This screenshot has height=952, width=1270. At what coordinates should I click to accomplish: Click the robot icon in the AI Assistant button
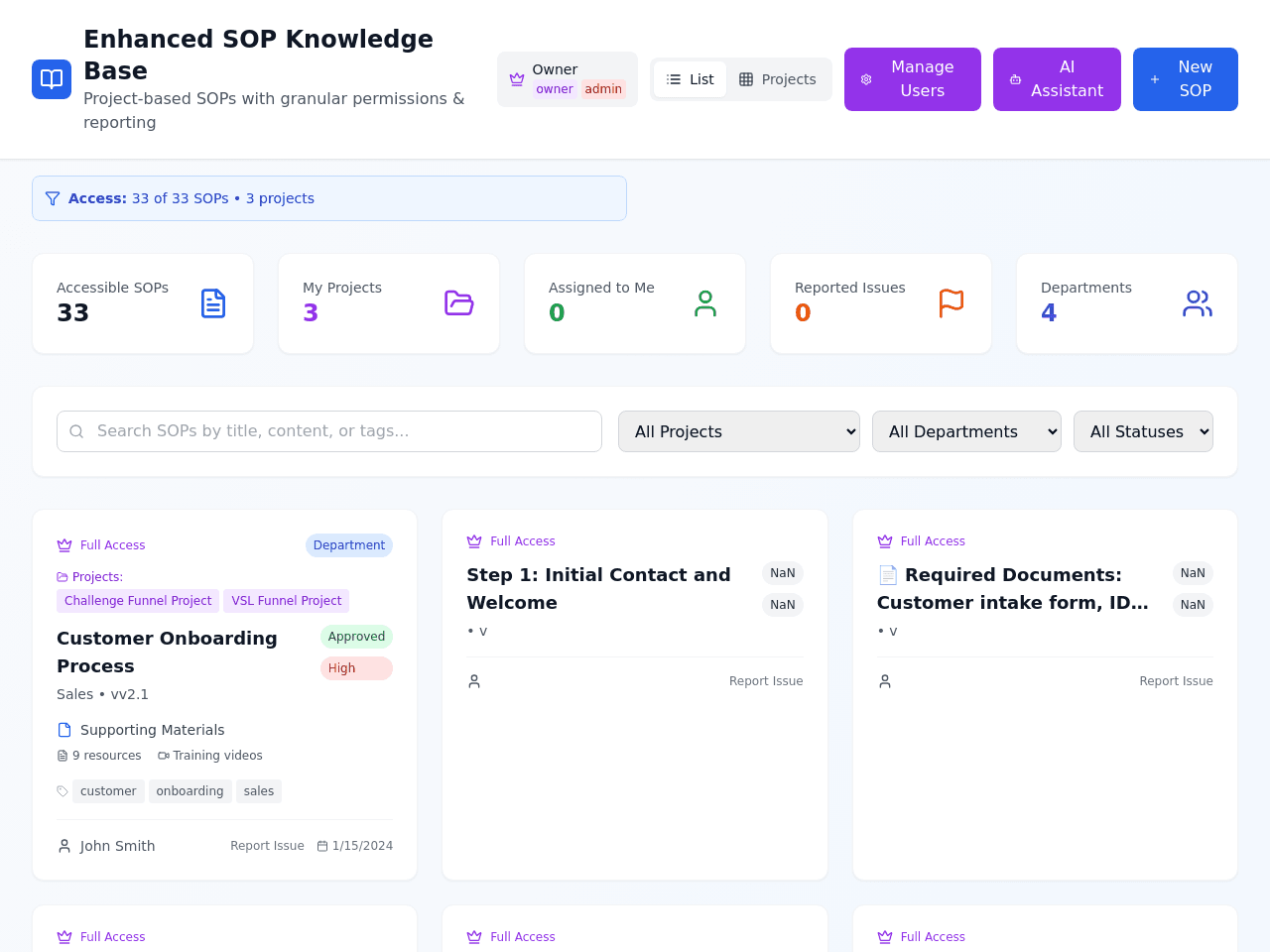pos(1015,79)
